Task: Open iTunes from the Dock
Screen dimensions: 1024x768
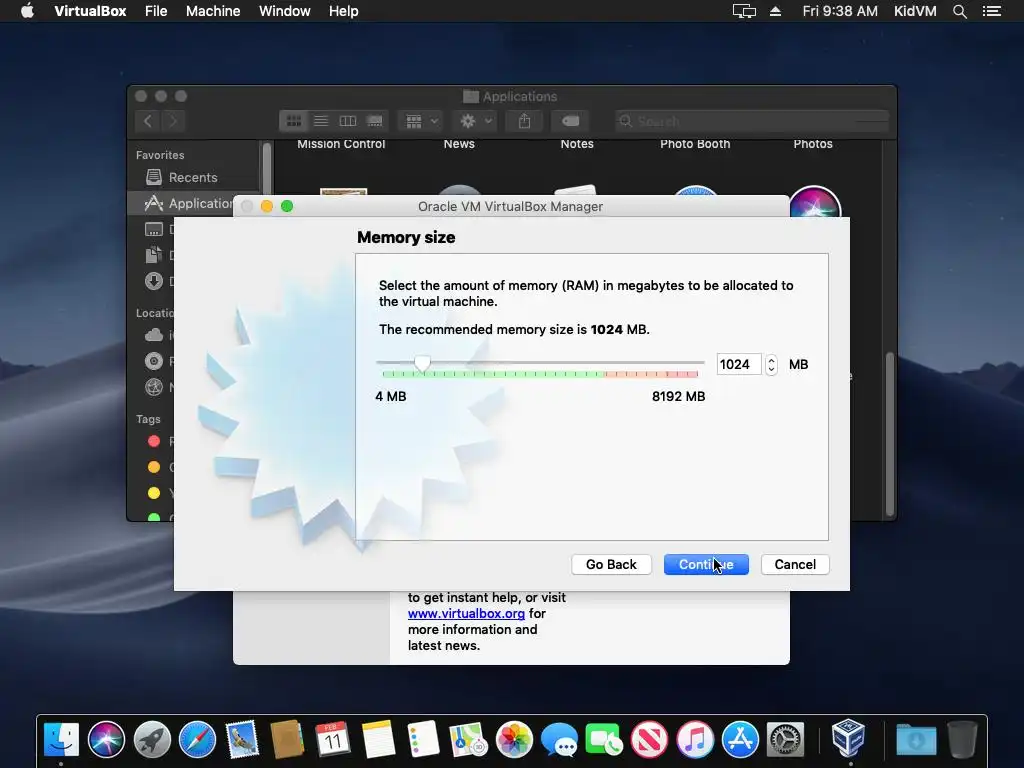Action: [695, 740]
